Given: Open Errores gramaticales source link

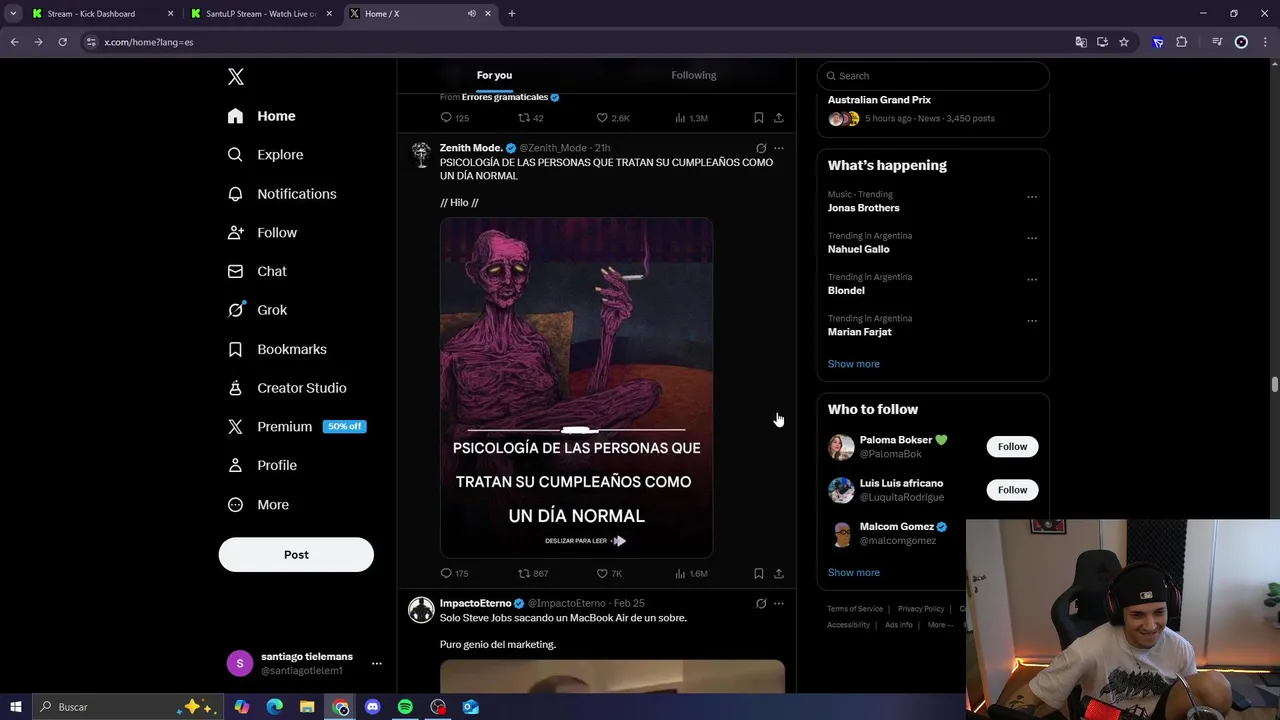Looking at the screenshot, I should (x=505, y=97).
